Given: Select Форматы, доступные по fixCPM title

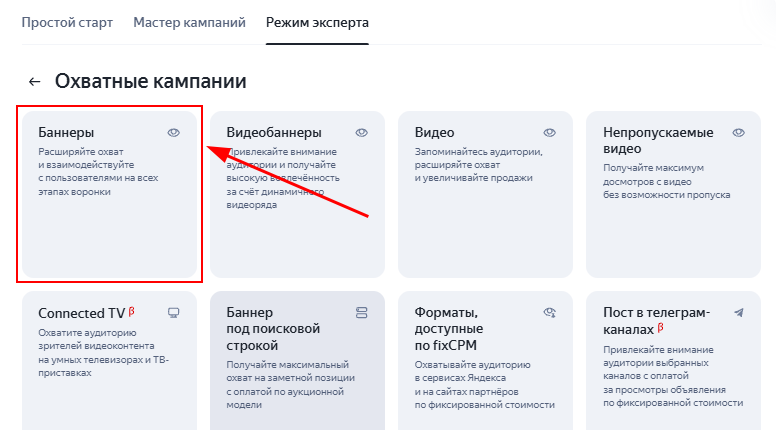Looking at the screenshot, I should [451, 328].
